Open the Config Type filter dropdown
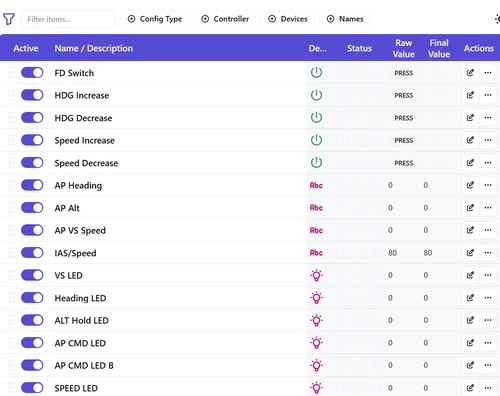Image resolution: width=500 pixels, height=396 pixels. point(155,19)
